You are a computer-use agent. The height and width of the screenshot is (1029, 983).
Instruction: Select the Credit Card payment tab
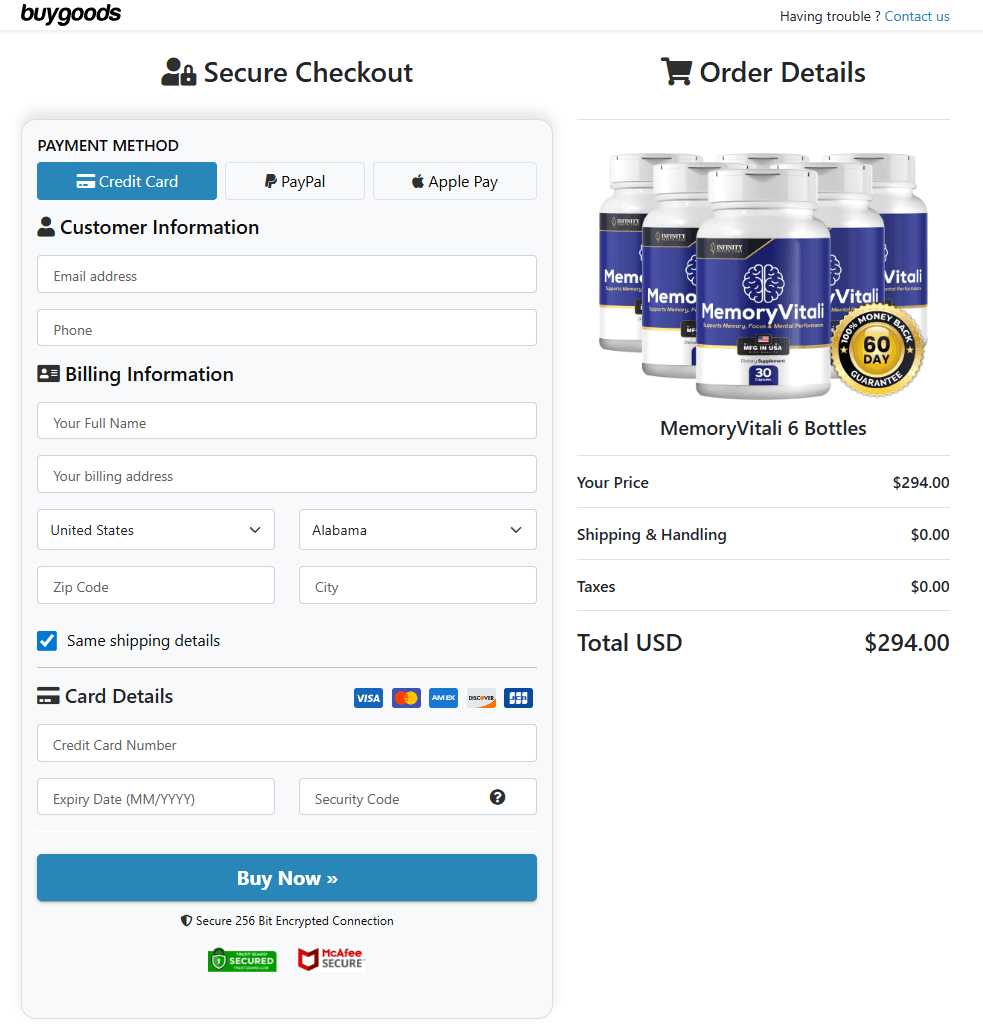pyautogui.click(x=126, y=181)
